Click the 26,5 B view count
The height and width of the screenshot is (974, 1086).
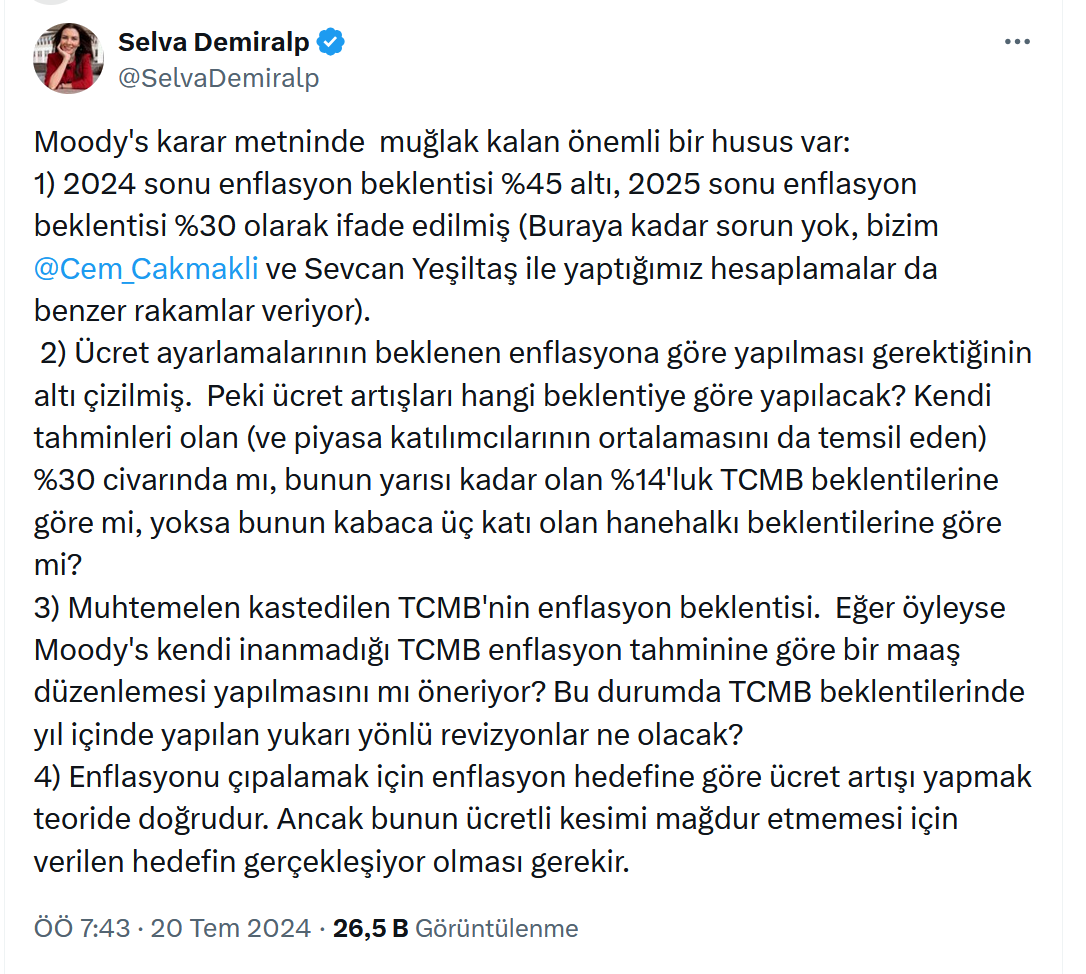coord(370,928)
